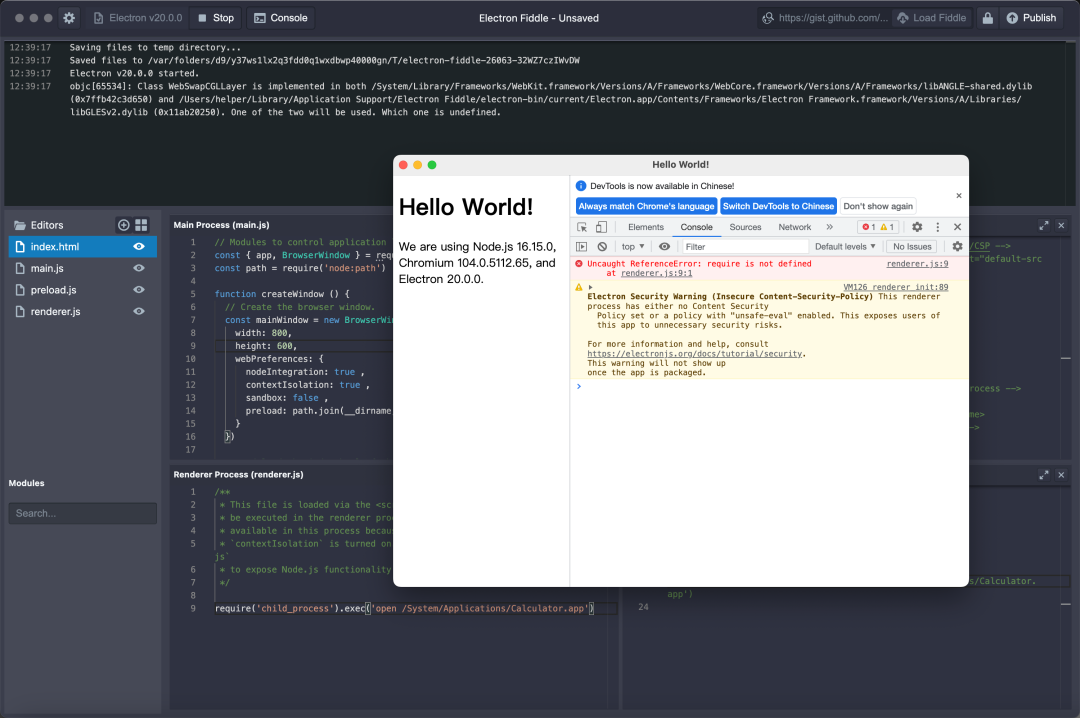Click the Main Process (main.js) panel title
This screenshot has height=718, width=1080.
[x=221, y=225]
